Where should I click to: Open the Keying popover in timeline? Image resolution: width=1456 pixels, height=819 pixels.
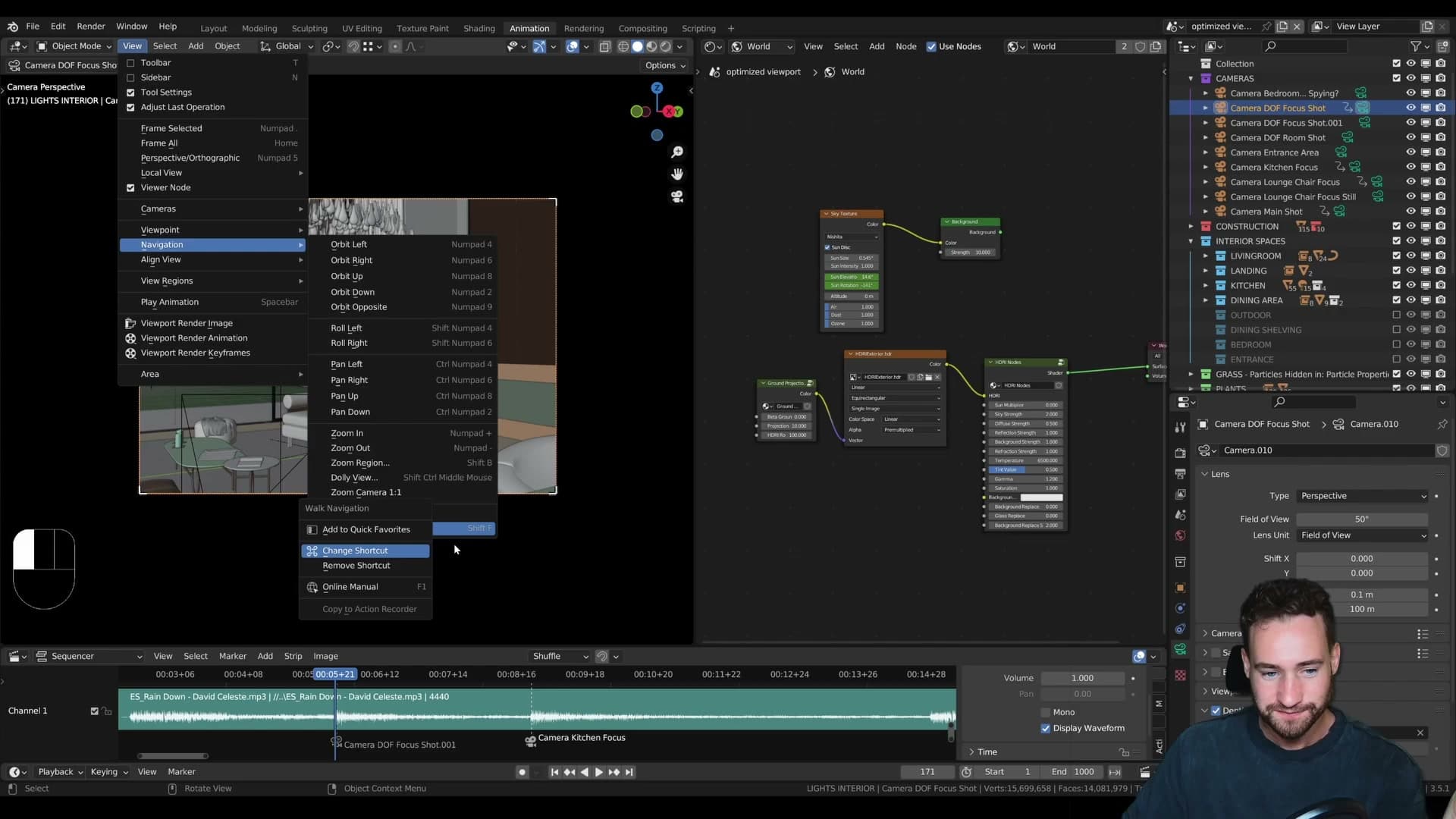109,772
